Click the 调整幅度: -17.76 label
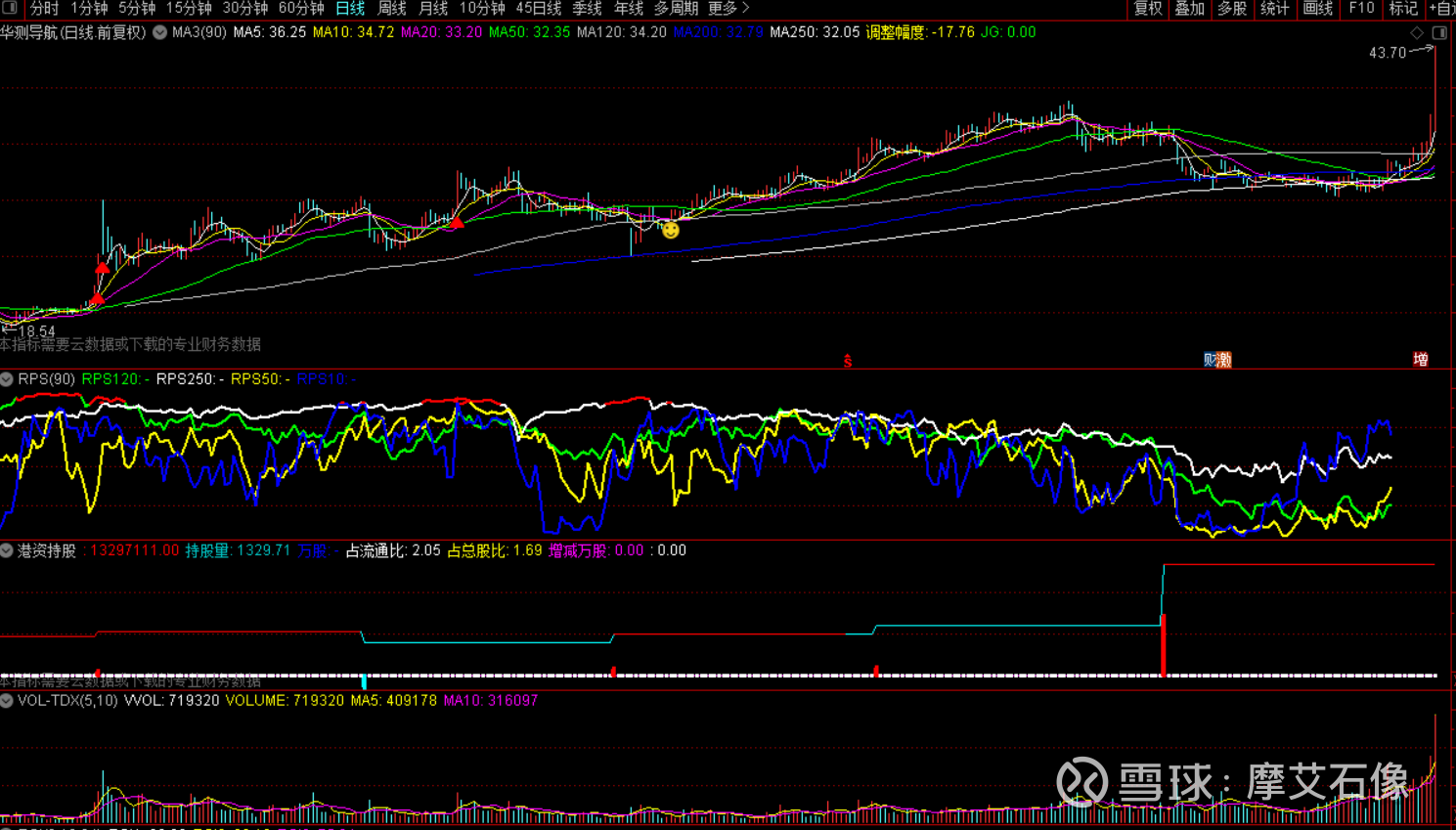This screenshot has height=830, width=1456. (921, 32)
